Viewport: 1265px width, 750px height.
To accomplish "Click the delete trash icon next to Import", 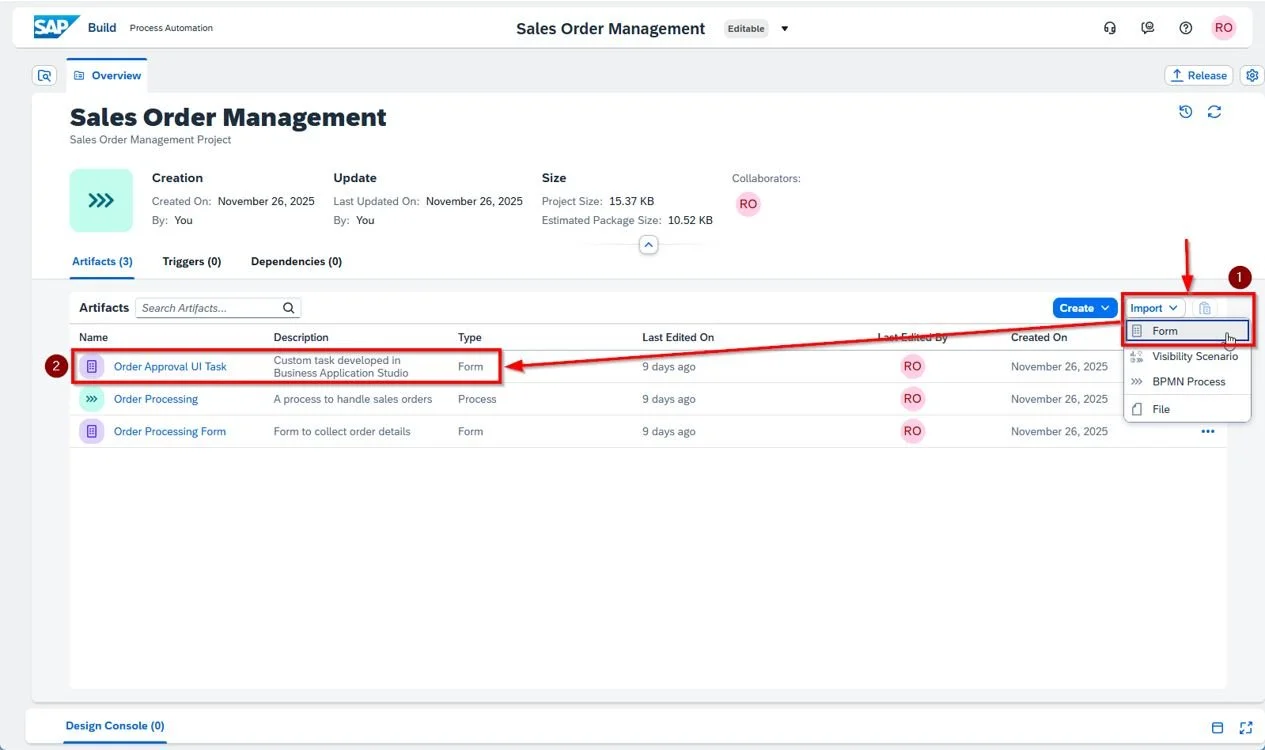I will point(1205,308).
